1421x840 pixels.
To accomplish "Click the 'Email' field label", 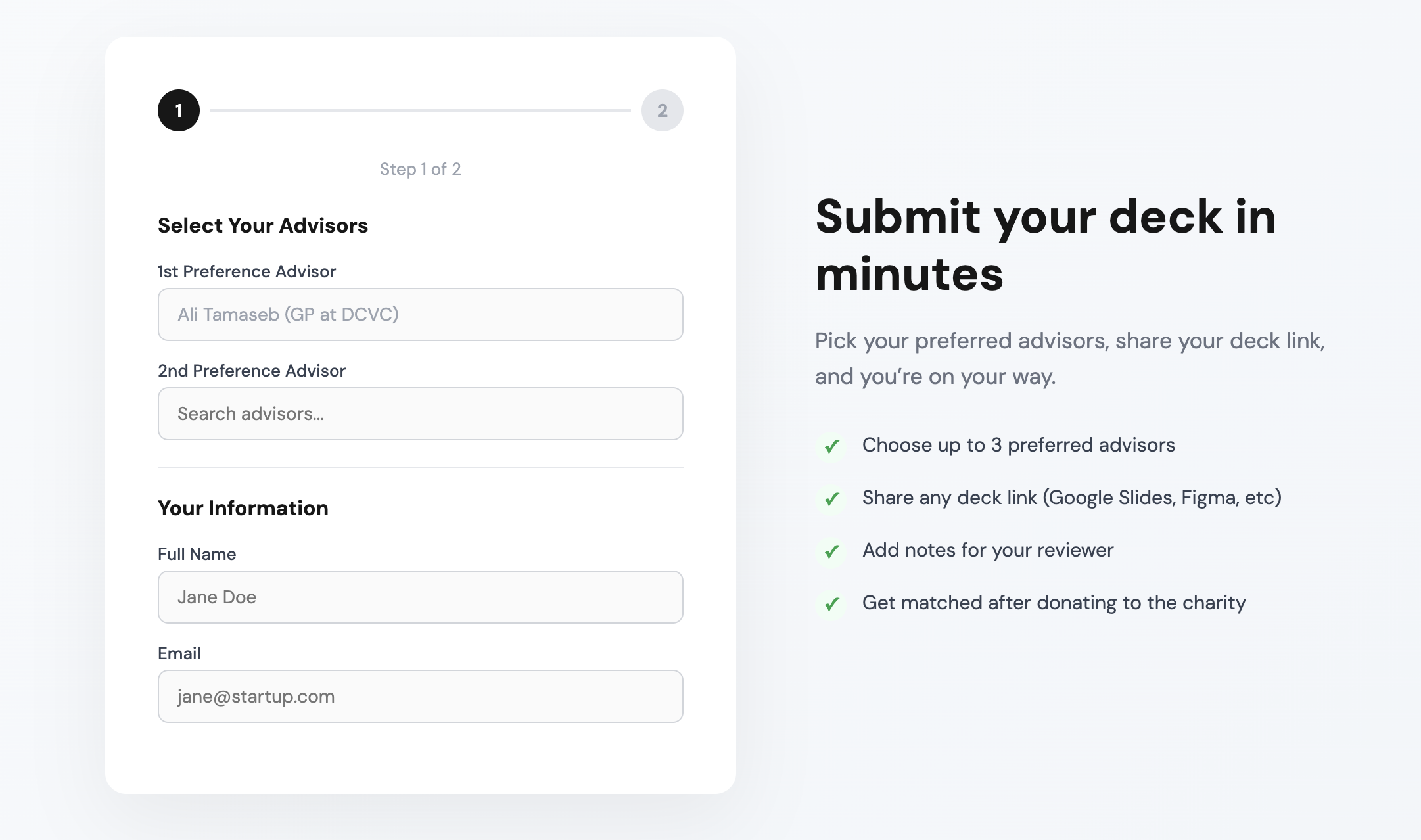I will 179,653.
